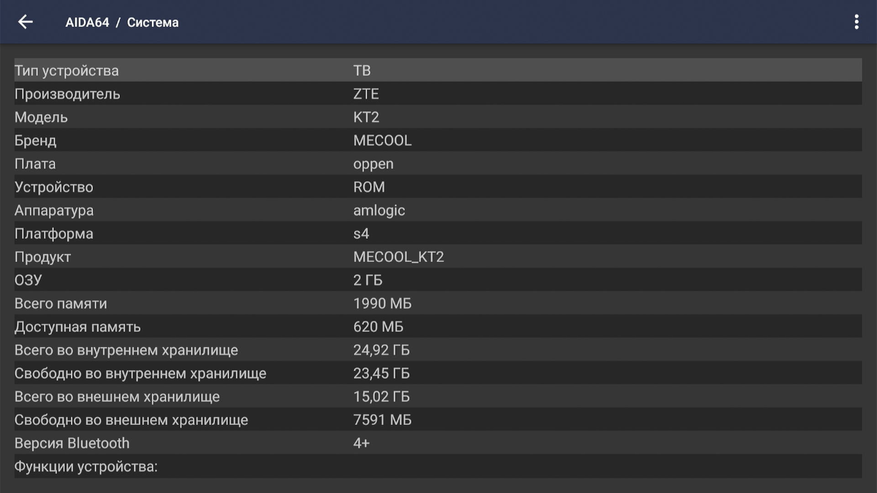This screenshot has width=877, height=493.
Task: Select the Устройство ROM row
Action: 437,187
